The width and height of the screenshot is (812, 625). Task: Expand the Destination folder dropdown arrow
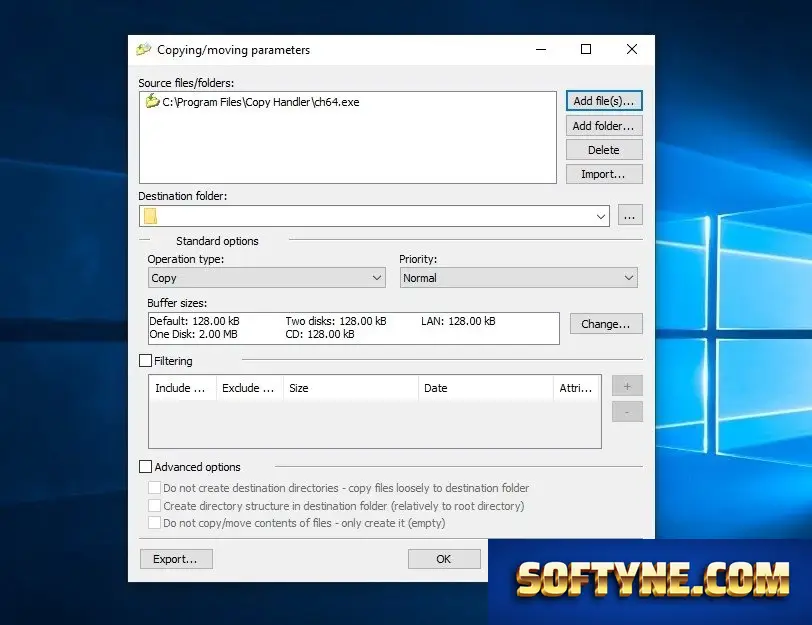click(x=601, y=216)
